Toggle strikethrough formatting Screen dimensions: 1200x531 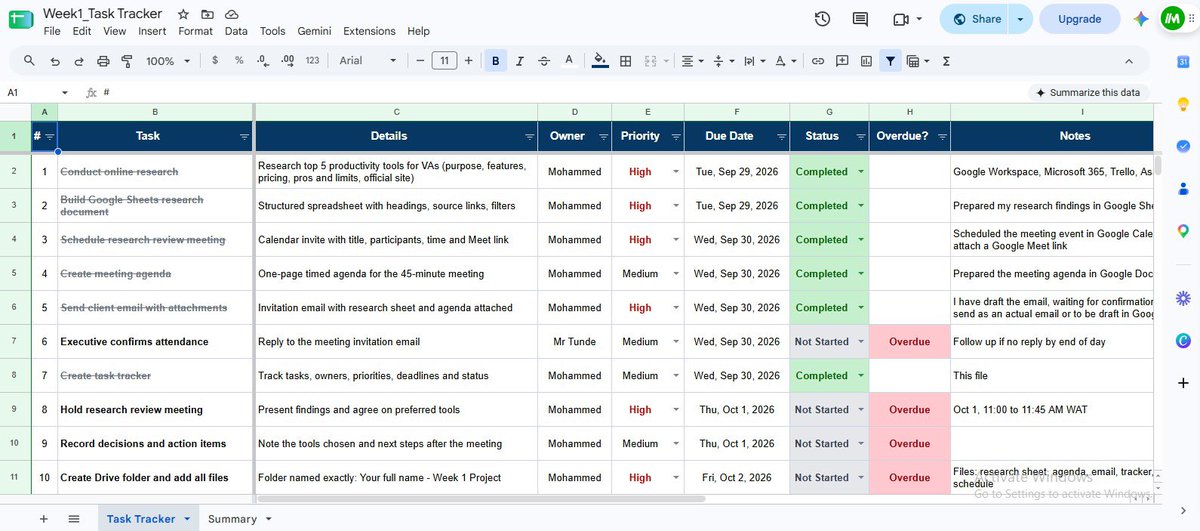[544, 61]
